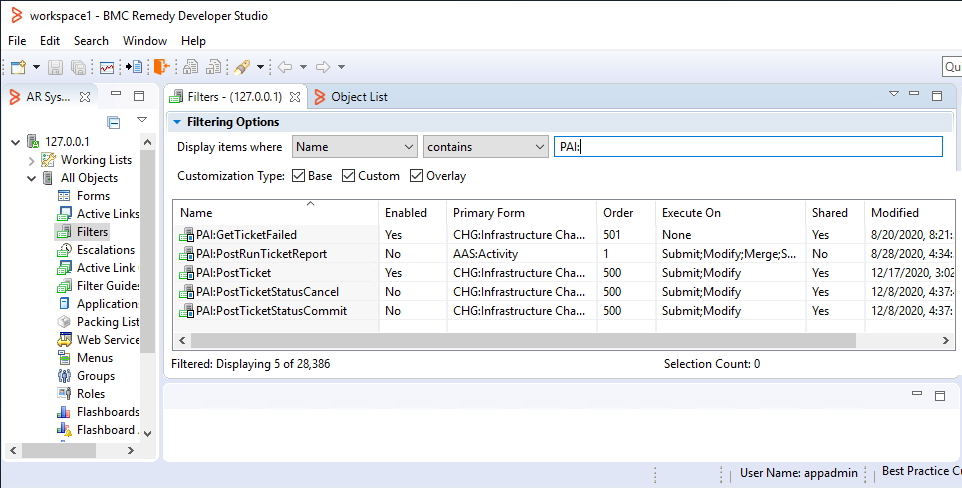Sort the table by Enabled column
The height and width of the screenshot is (488, 962).
click(x=412, y=213)
